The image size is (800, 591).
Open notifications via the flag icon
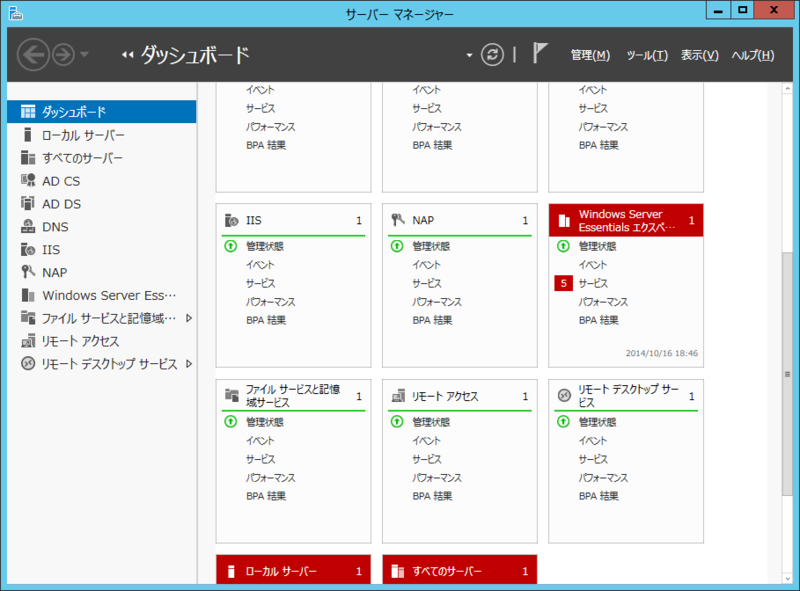tap(539, 55)
